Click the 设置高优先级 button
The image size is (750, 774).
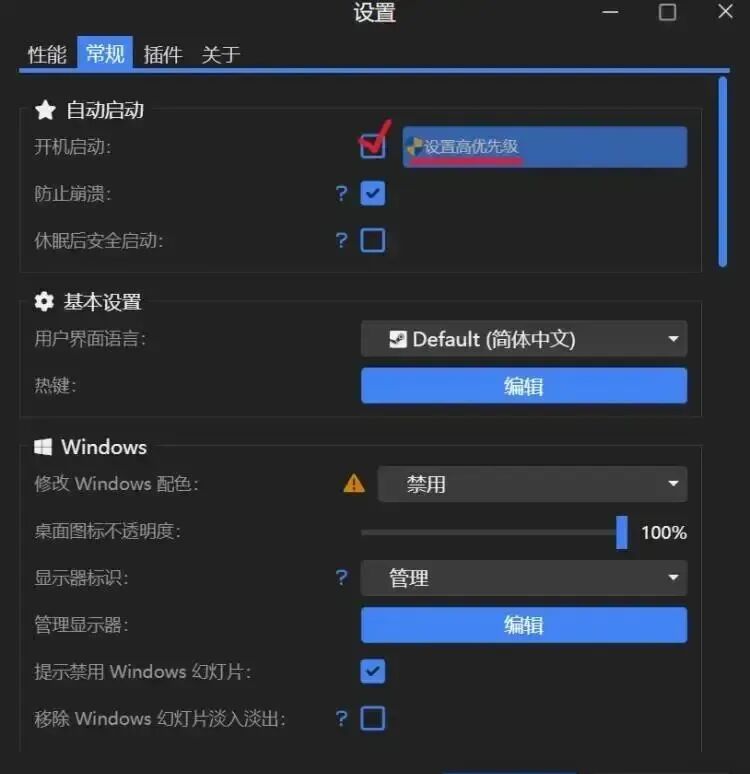click(x=545, y=147)
